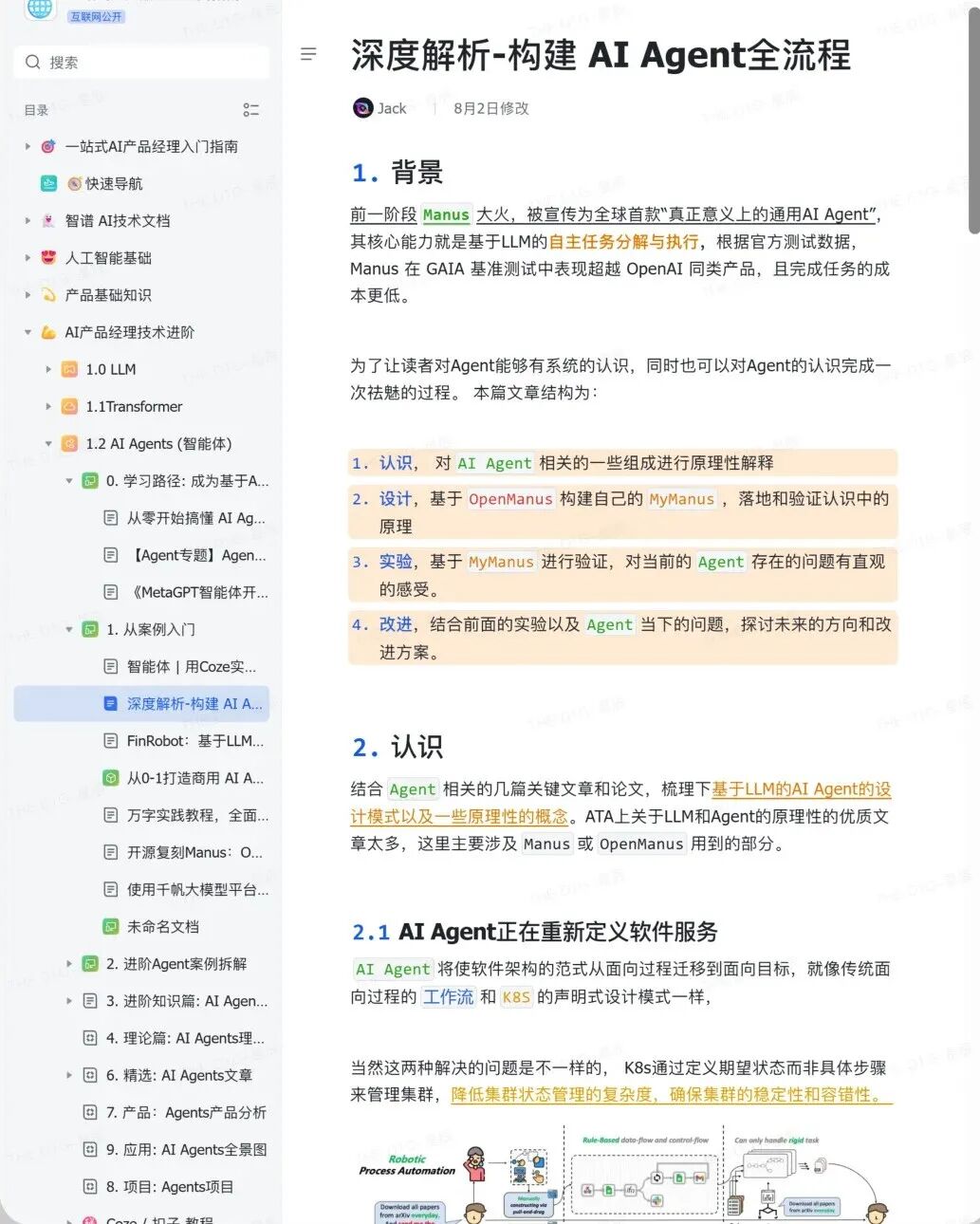Open FinRobot: 基于LLM... document
The height and width of the screenshot is (1224, 980).
click(195, 740)
